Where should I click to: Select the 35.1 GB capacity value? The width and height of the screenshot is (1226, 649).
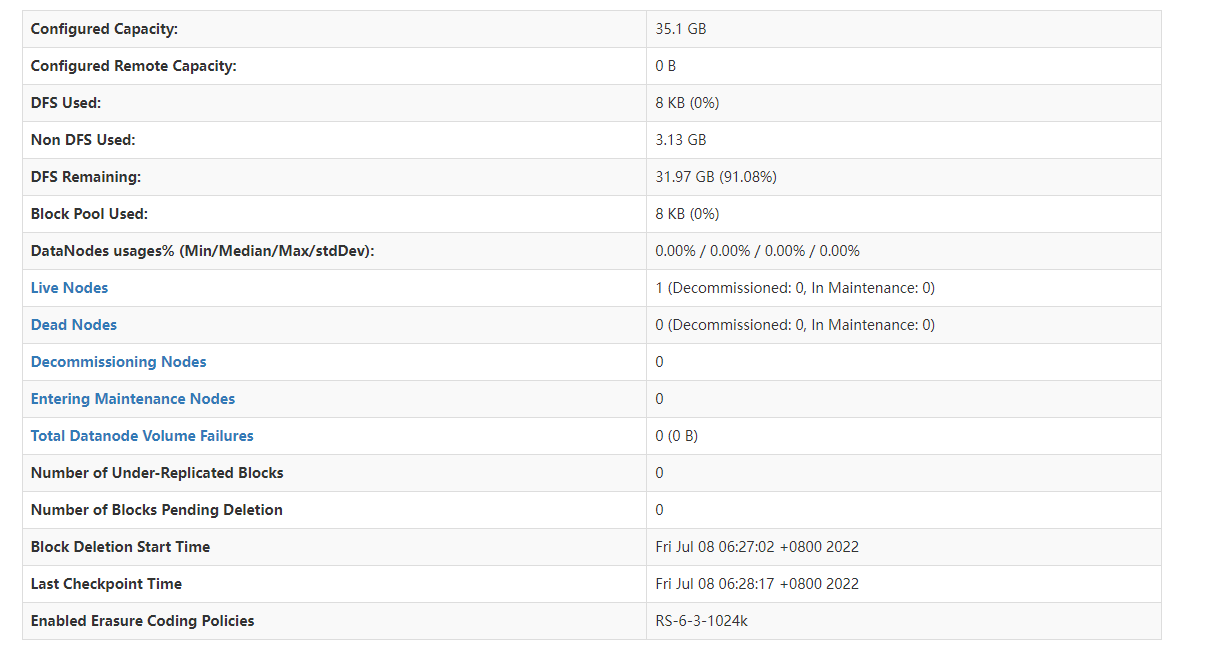point(681,29)
